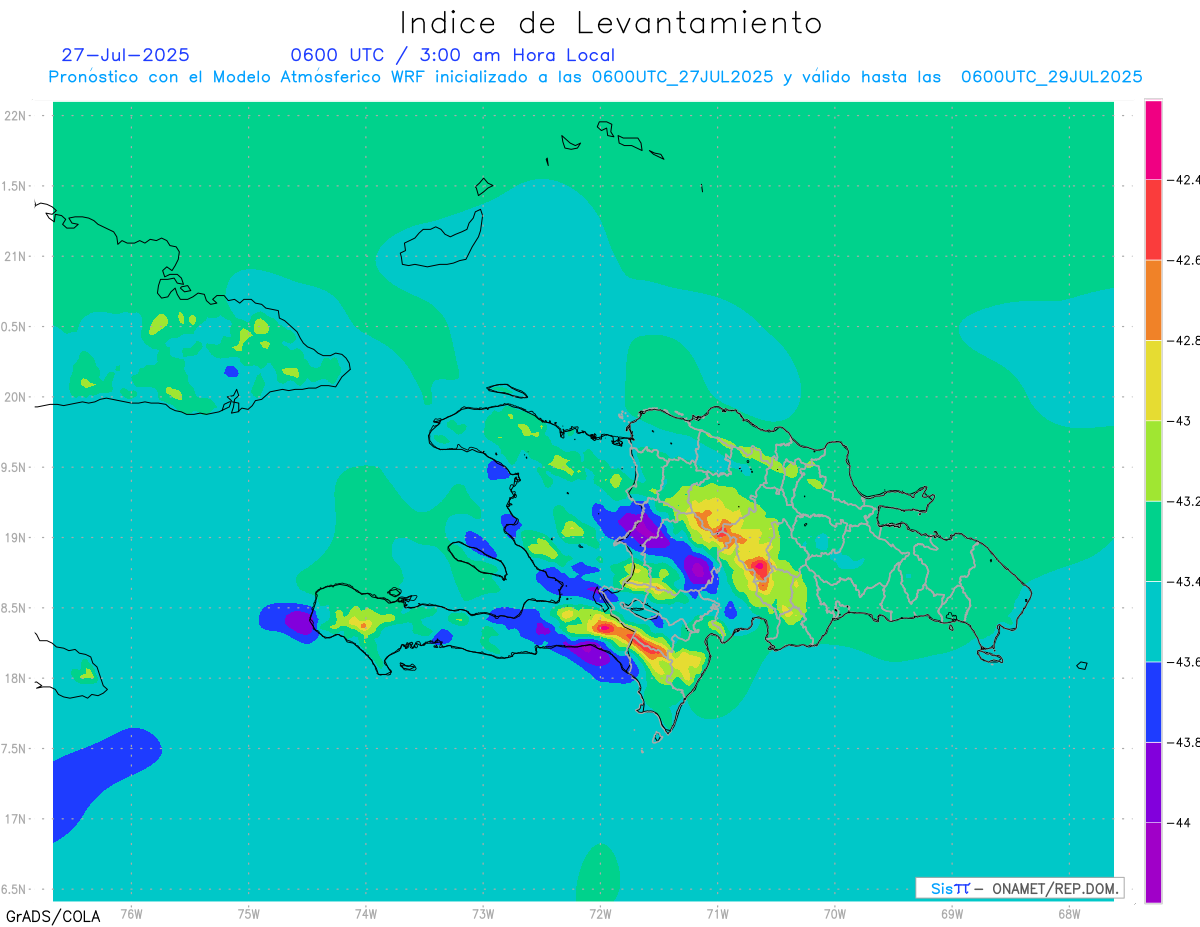Select the '-43.6' legend value
The image size is (1200, 927).
1184,662
